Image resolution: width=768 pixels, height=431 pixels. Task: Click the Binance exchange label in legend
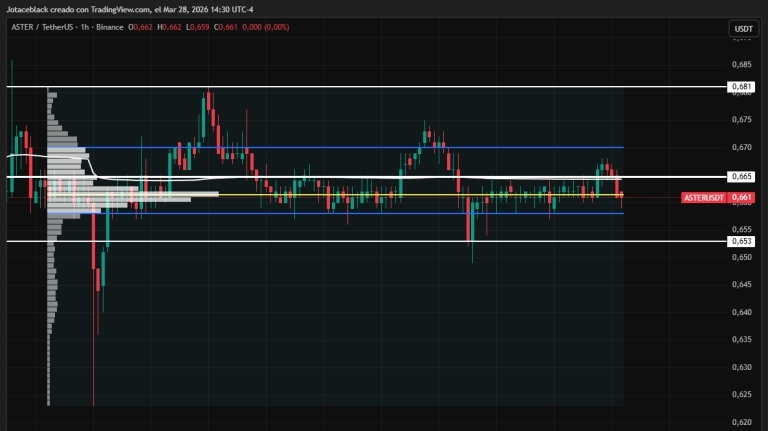[x=110, y=27]
